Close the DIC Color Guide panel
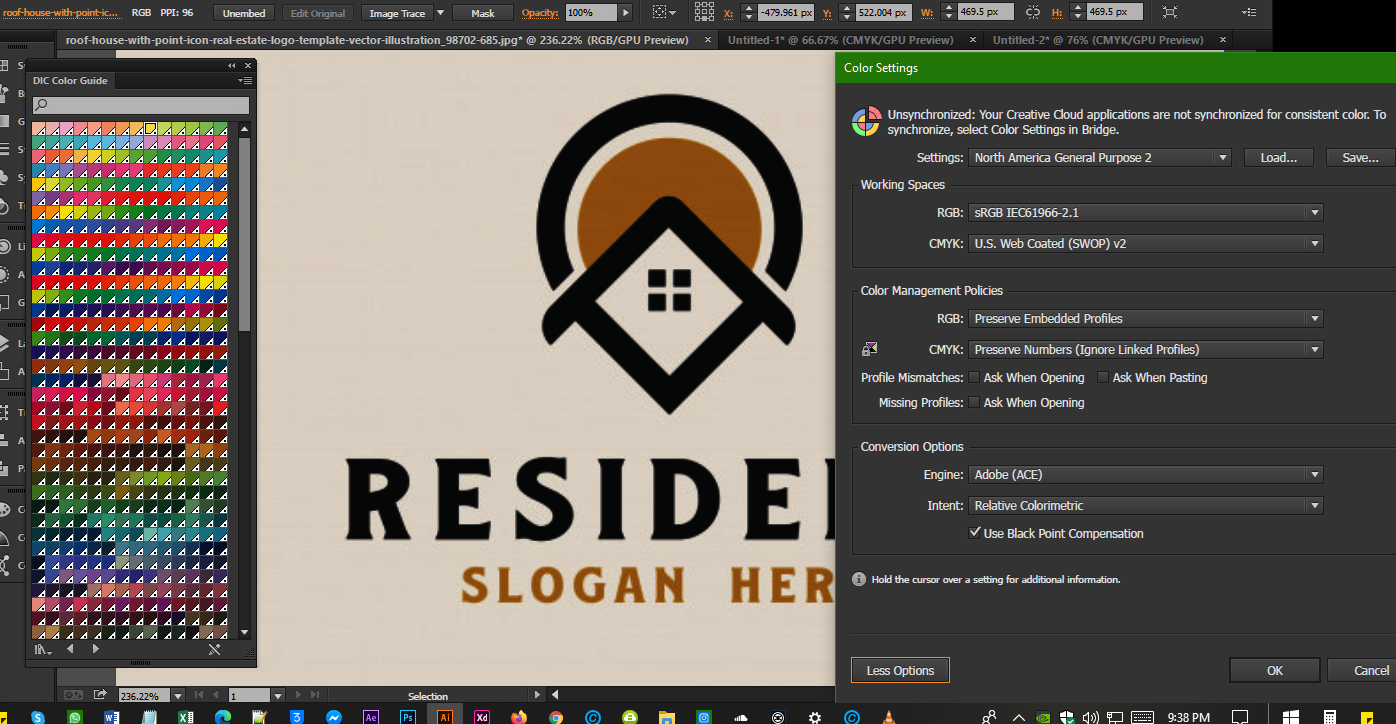This screenshot has width=1396, height=724. click(x=247, y=65)
